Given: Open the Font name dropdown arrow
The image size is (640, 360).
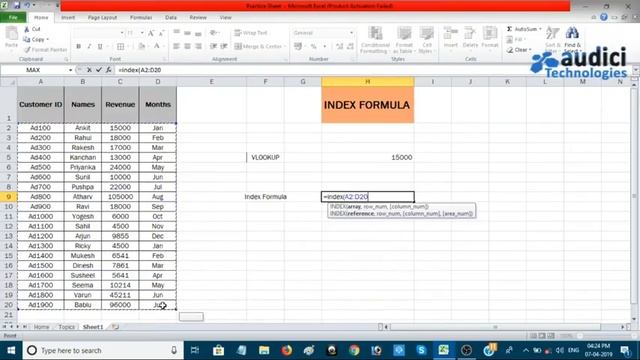Looking at the screenshot, I should [x=122, y=33].
